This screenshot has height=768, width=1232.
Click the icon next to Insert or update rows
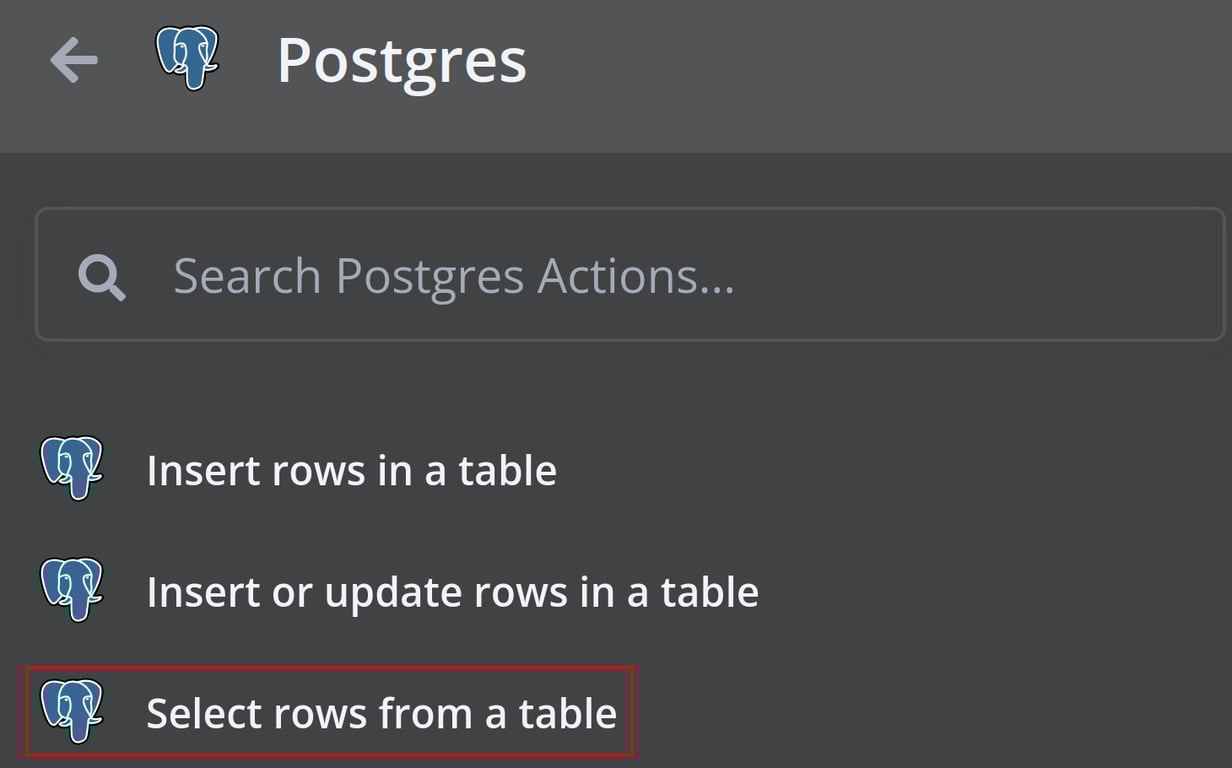click(x=72, y=591)
